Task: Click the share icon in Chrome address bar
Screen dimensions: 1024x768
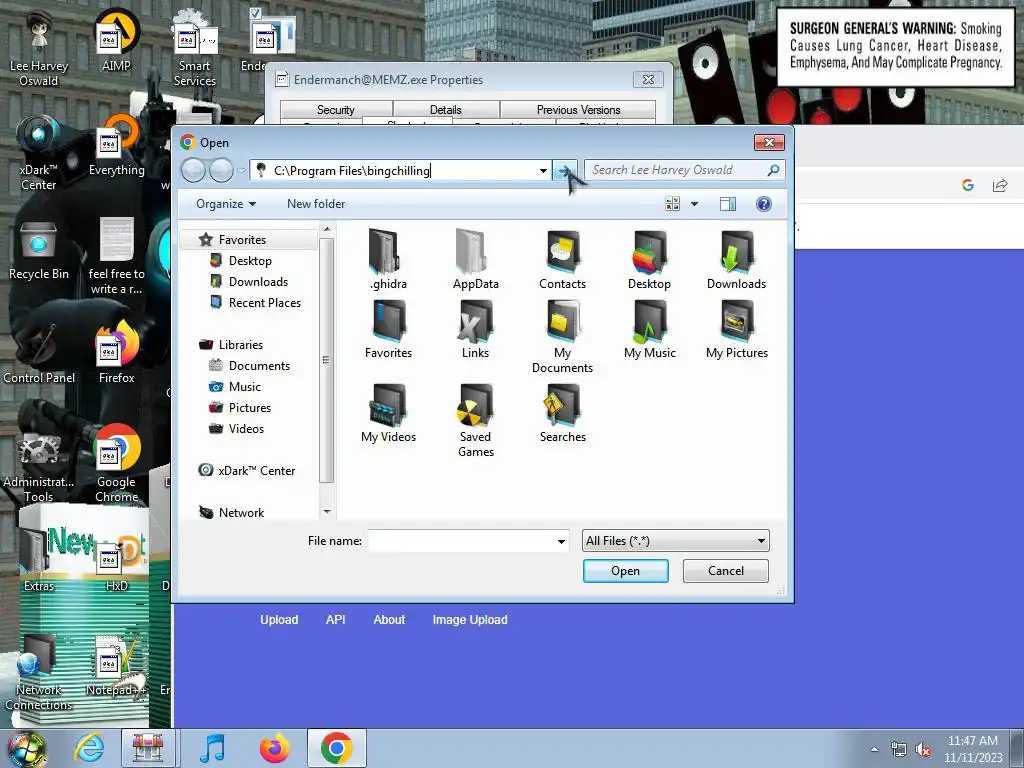Action: 1000,185
